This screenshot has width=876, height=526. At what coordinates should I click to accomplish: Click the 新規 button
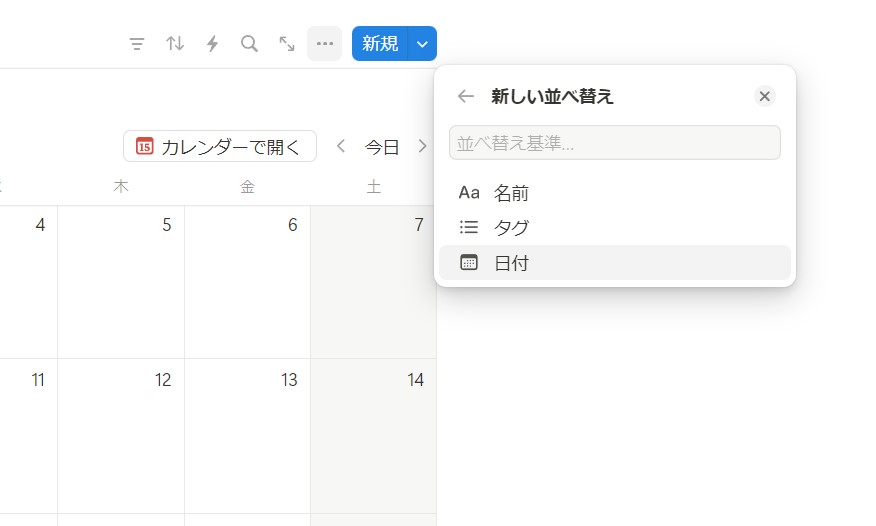(380, 44)
